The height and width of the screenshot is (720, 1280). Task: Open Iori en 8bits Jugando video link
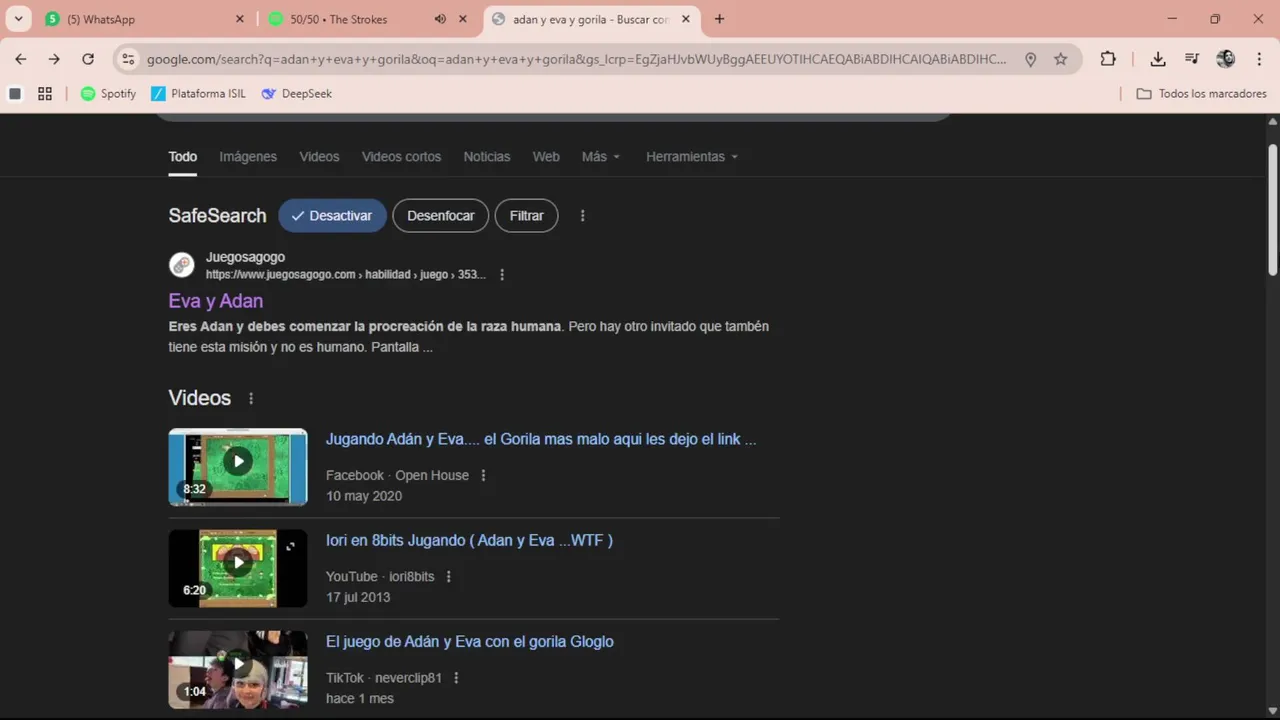(469, 540)
